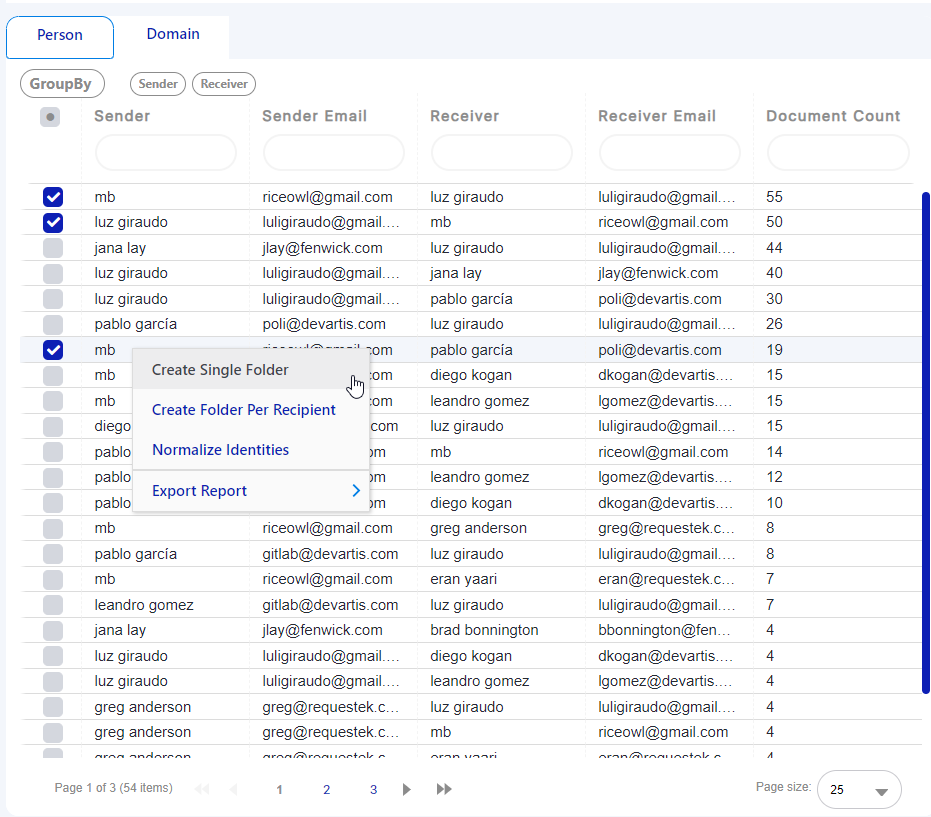Image resolution: width=931 pixels, height=817 pixels.
Task: Switch to the Domain tab
Action: click(173, 34)
